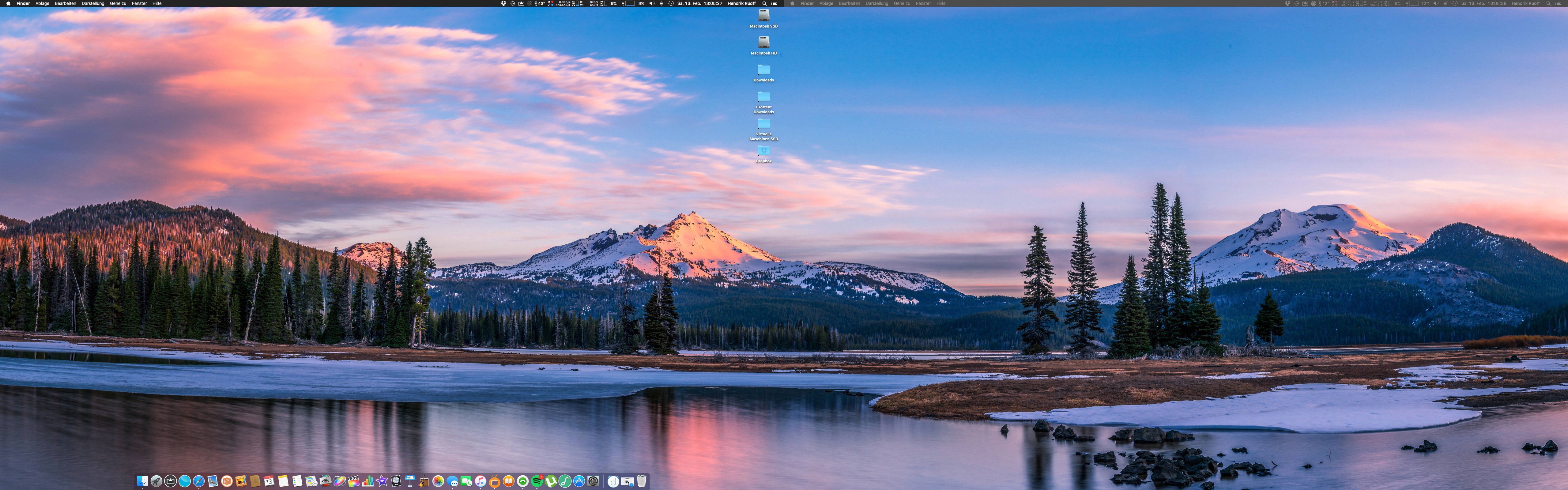Launch Safari from the Dock
Image resolution: width=1568 pixels, height=490 pixels.
(199, 481)
